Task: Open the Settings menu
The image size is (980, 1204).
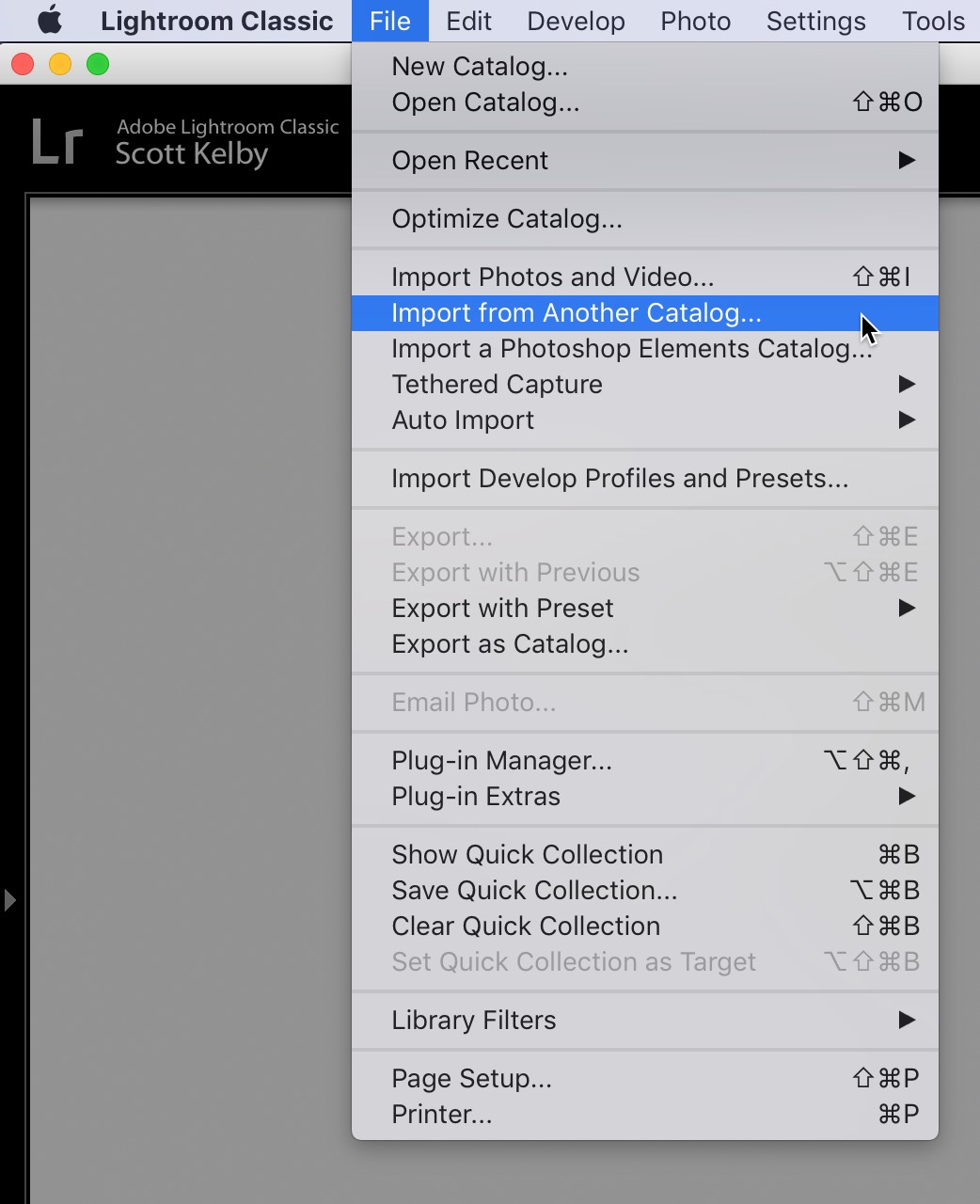Action: click(815, 21)
